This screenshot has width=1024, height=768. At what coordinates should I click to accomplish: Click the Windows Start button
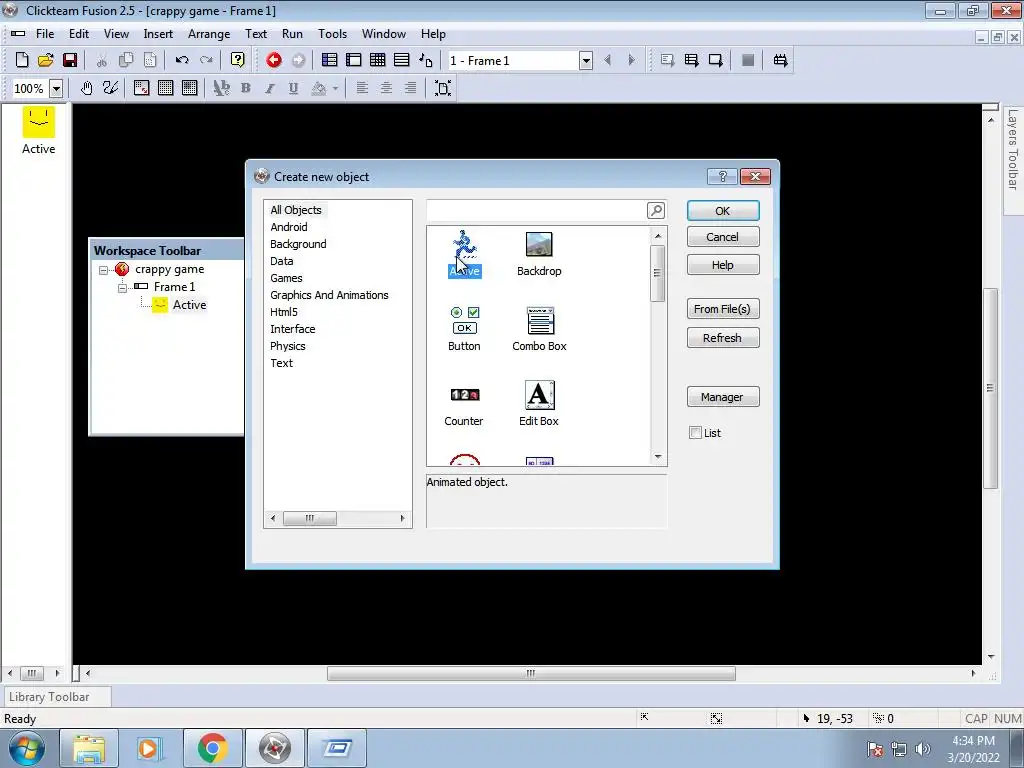click(x=27, y=748)
